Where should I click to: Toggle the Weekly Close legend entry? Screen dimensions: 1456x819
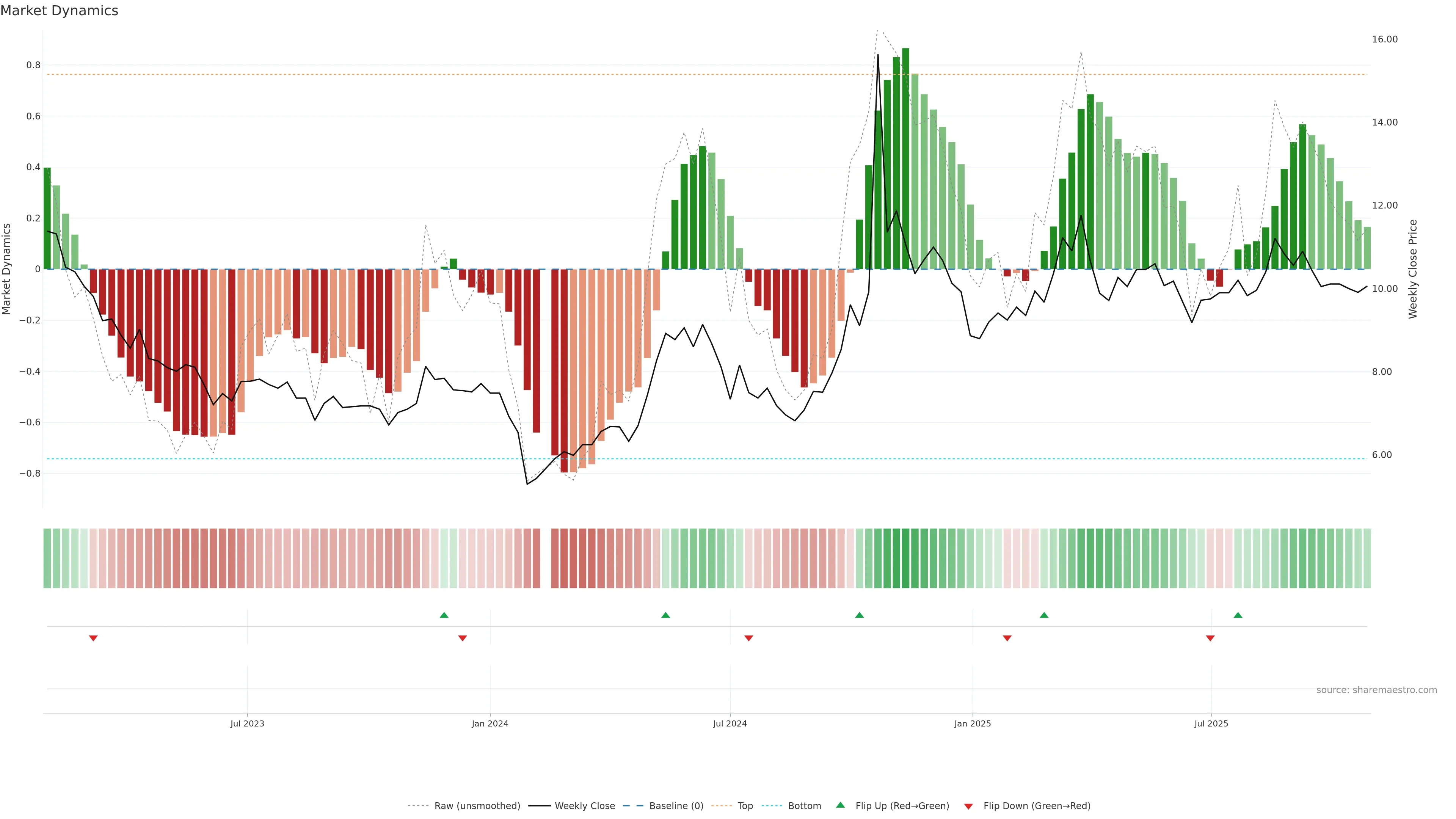tap(584, 805)
